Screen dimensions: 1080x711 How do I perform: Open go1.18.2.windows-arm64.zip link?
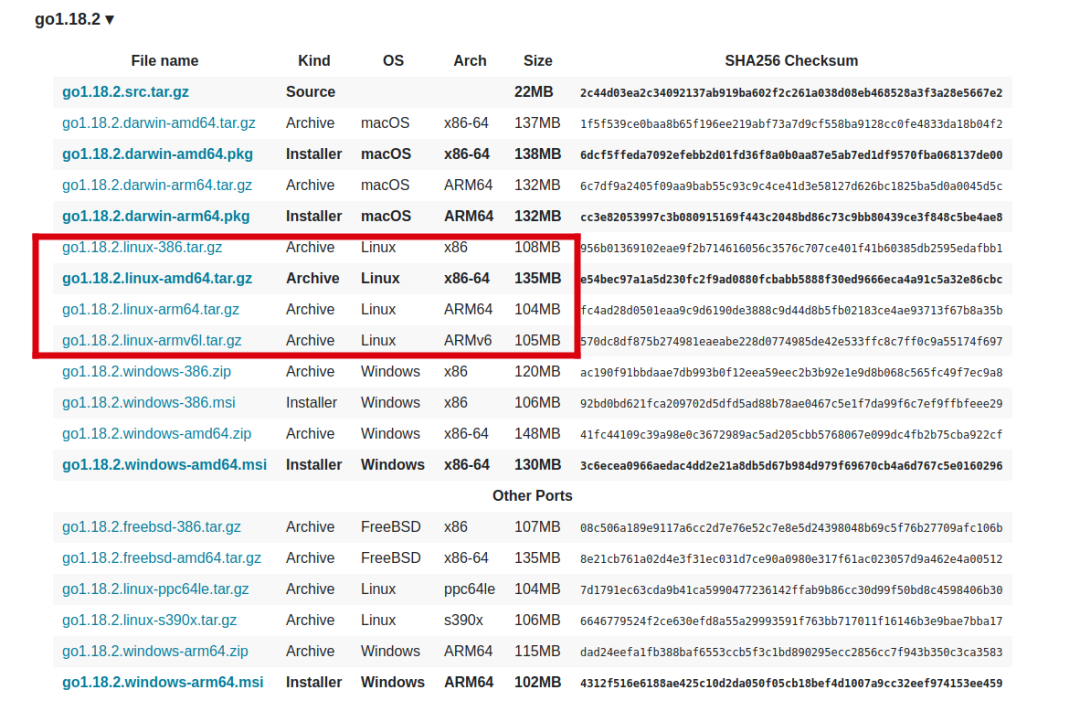(x=155, y=651)
